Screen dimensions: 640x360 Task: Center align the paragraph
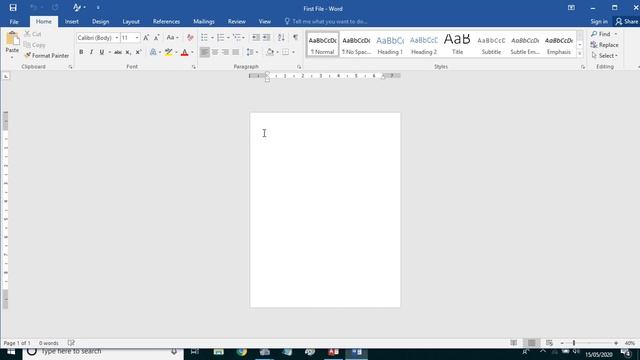click(x=215, y=52)
